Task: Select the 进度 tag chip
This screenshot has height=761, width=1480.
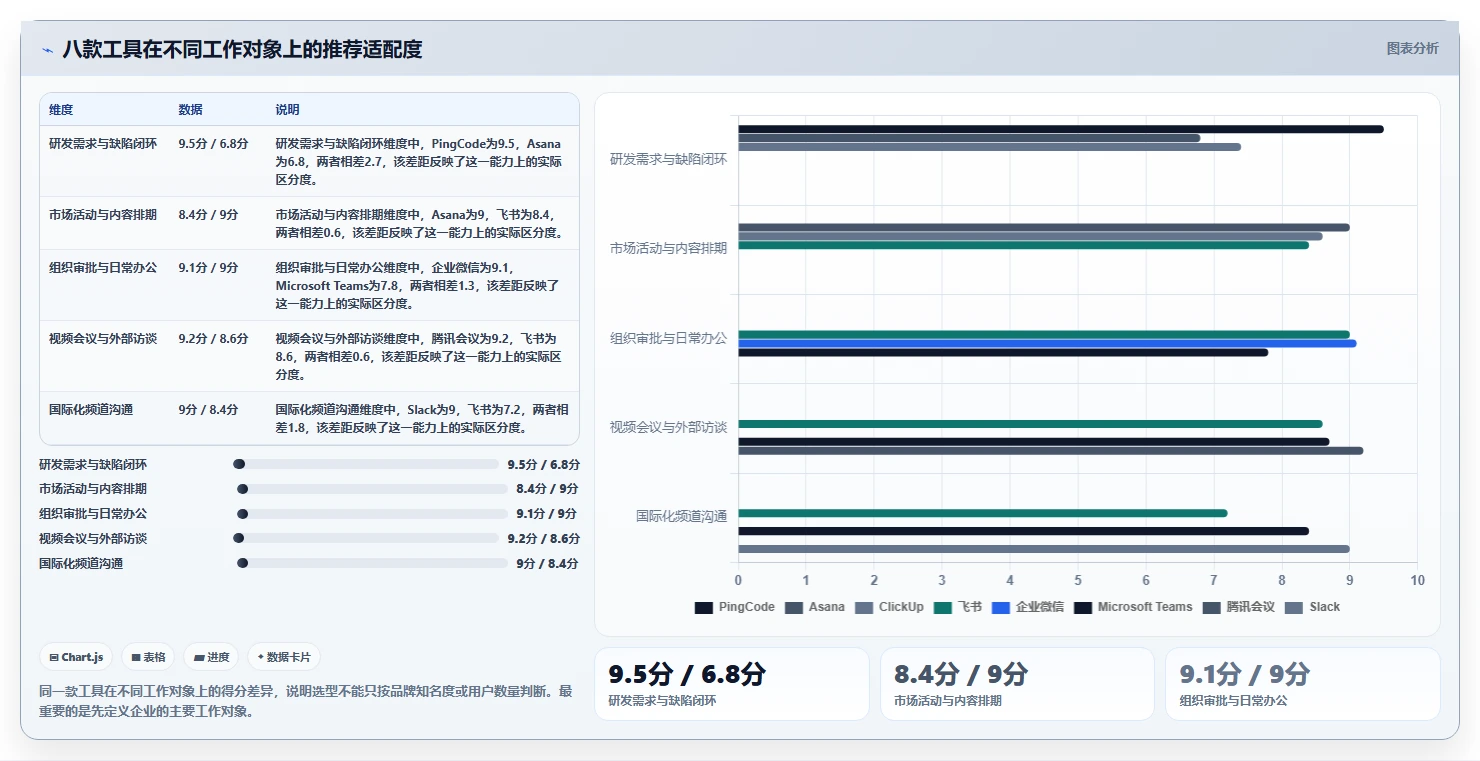Action: click(211, 657)
